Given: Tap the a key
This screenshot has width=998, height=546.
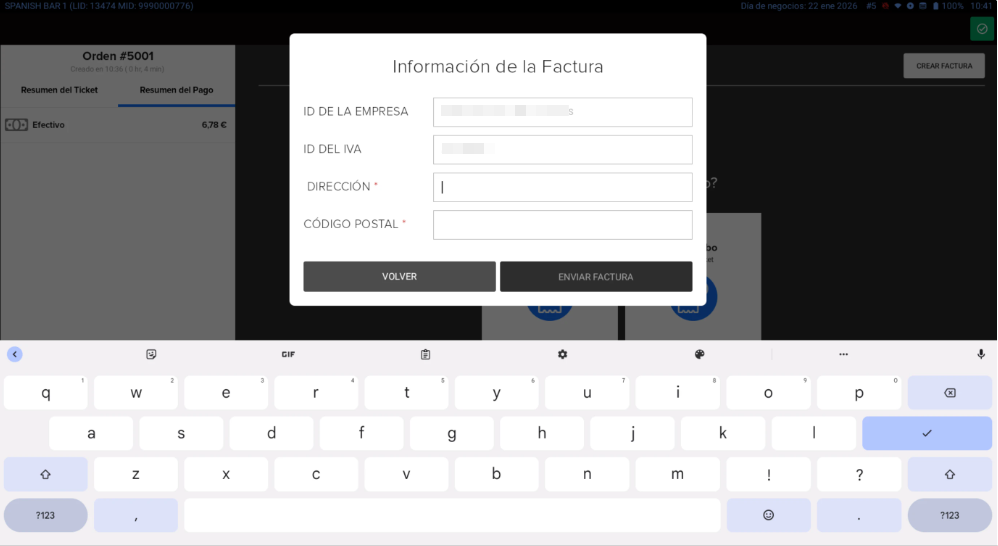Looking at the screenshot, I should click(91, 433).
